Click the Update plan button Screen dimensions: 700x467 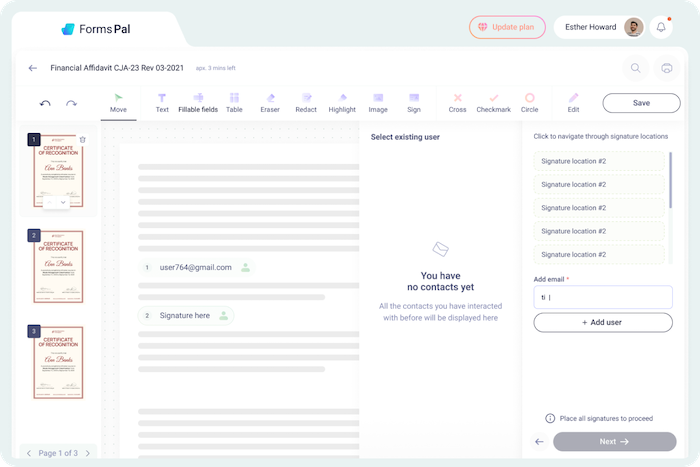click(507, 27)
